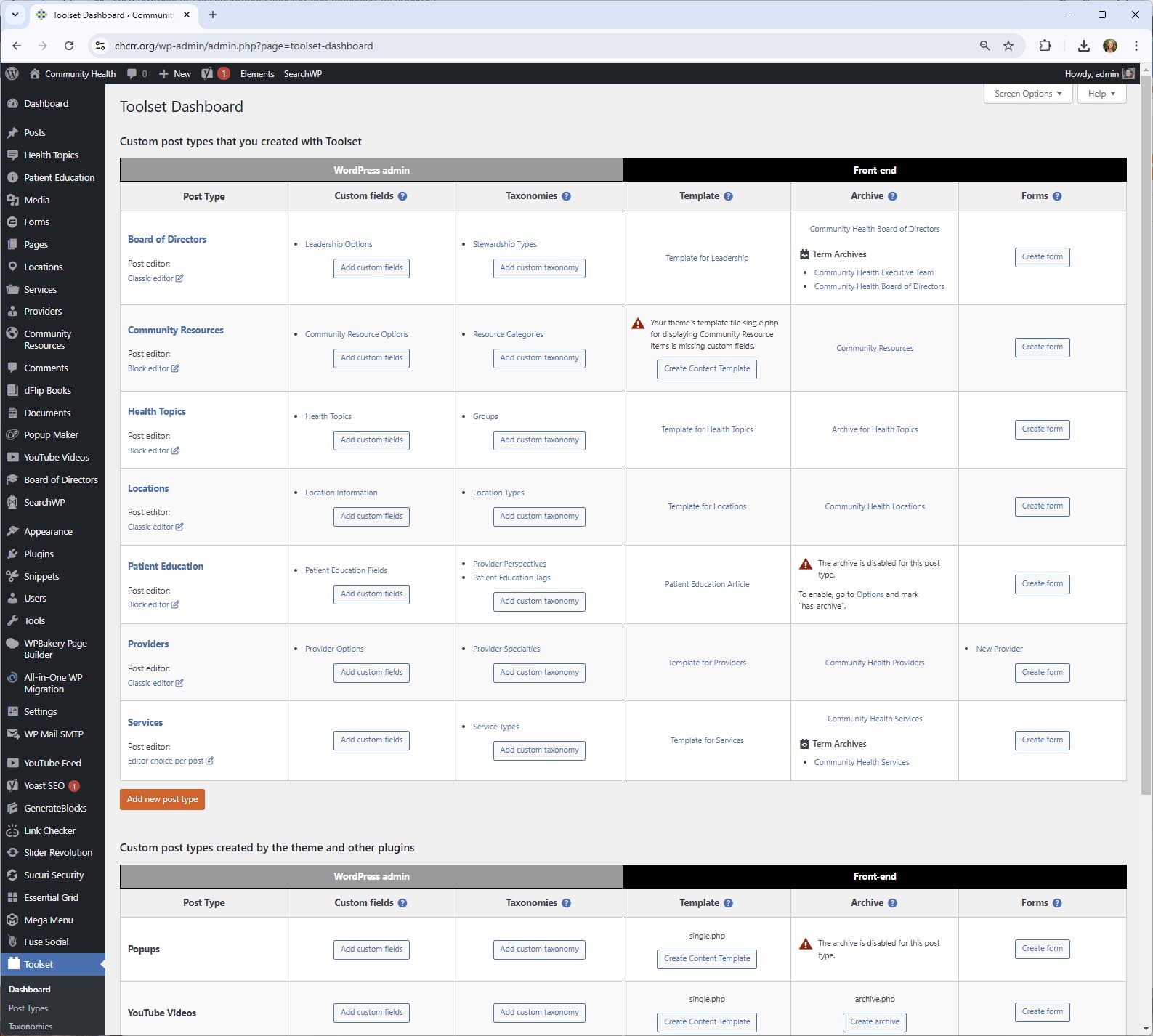1153x1036 pixels.
Task: Click the WordPress logo in admin bar
Action: [12, 73]
